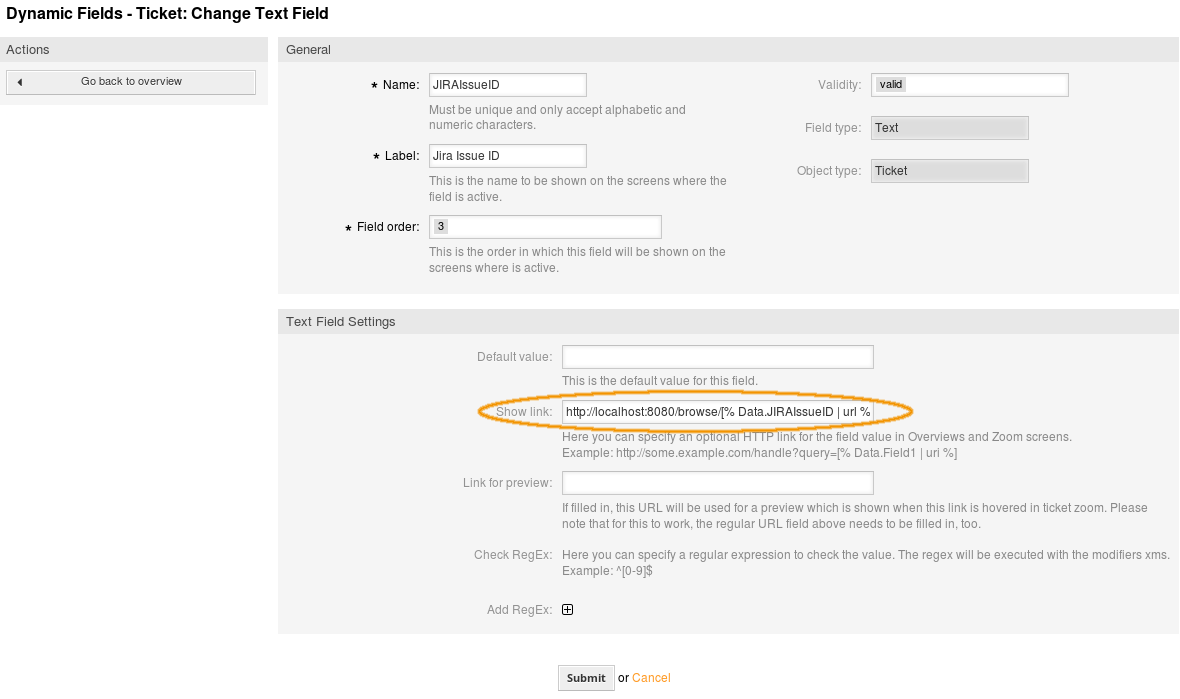Screen dimensions: 1180x699
Task: Select the Show link URL input
Action: coord(717,412)
